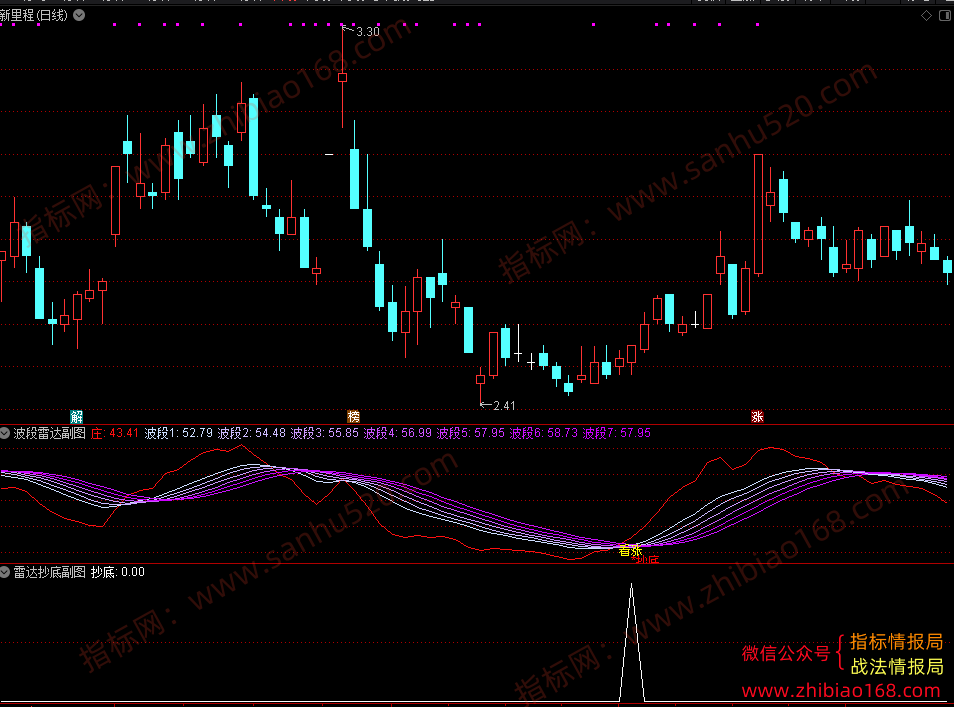
Task: Expand the 波段雷达副图 indicator menu
Action: [x=5, y=433]
